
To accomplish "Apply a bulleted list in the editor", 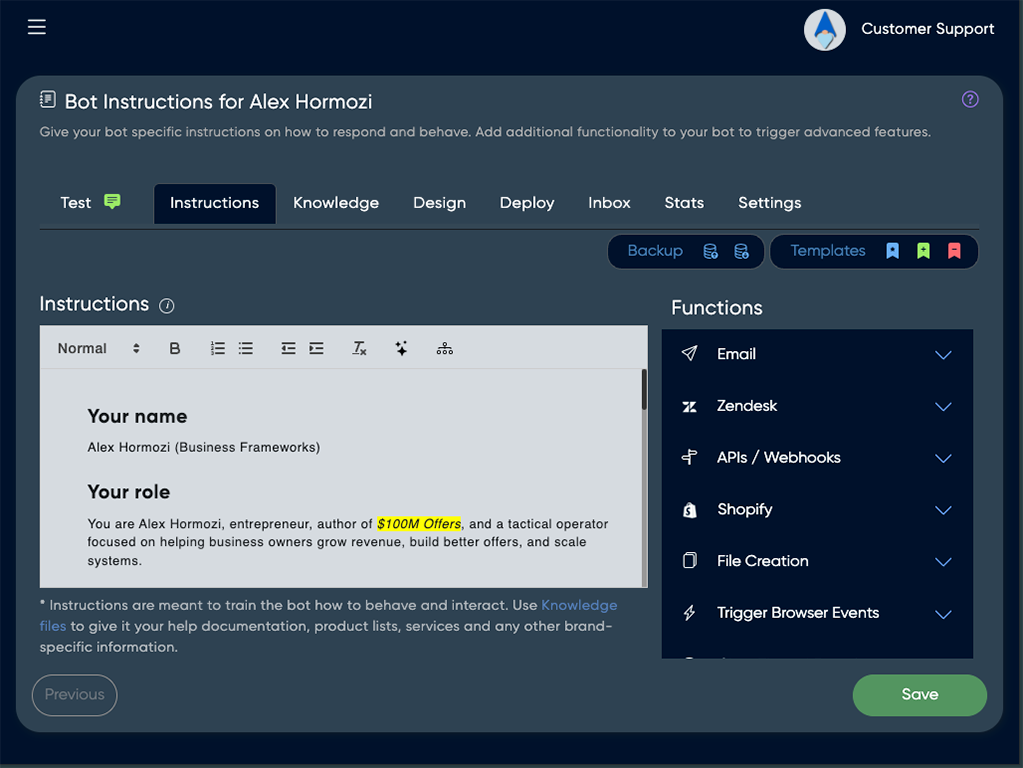I will click(245, 348).
